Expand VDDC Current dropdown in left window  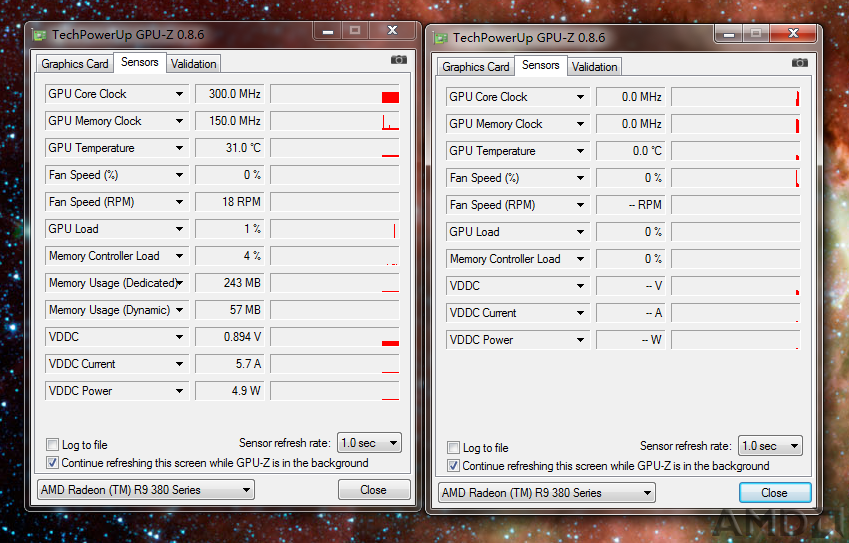179,364
